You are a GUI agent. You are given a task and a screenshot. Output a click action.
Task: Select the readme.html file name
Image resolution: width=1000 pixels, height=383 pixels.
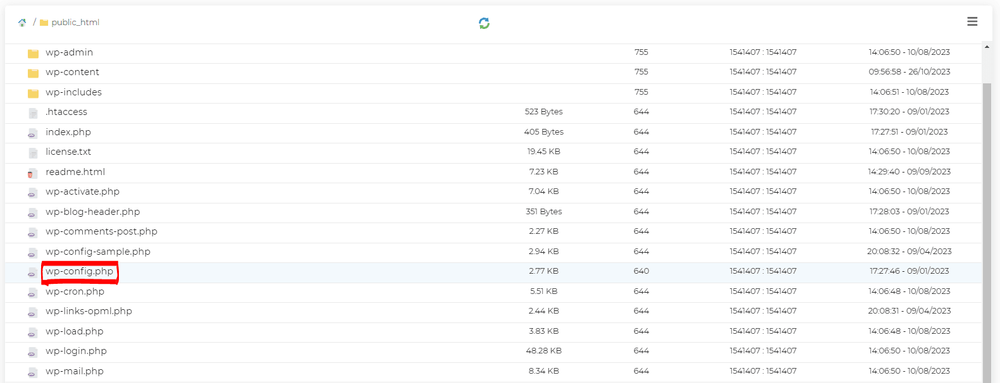75,171
